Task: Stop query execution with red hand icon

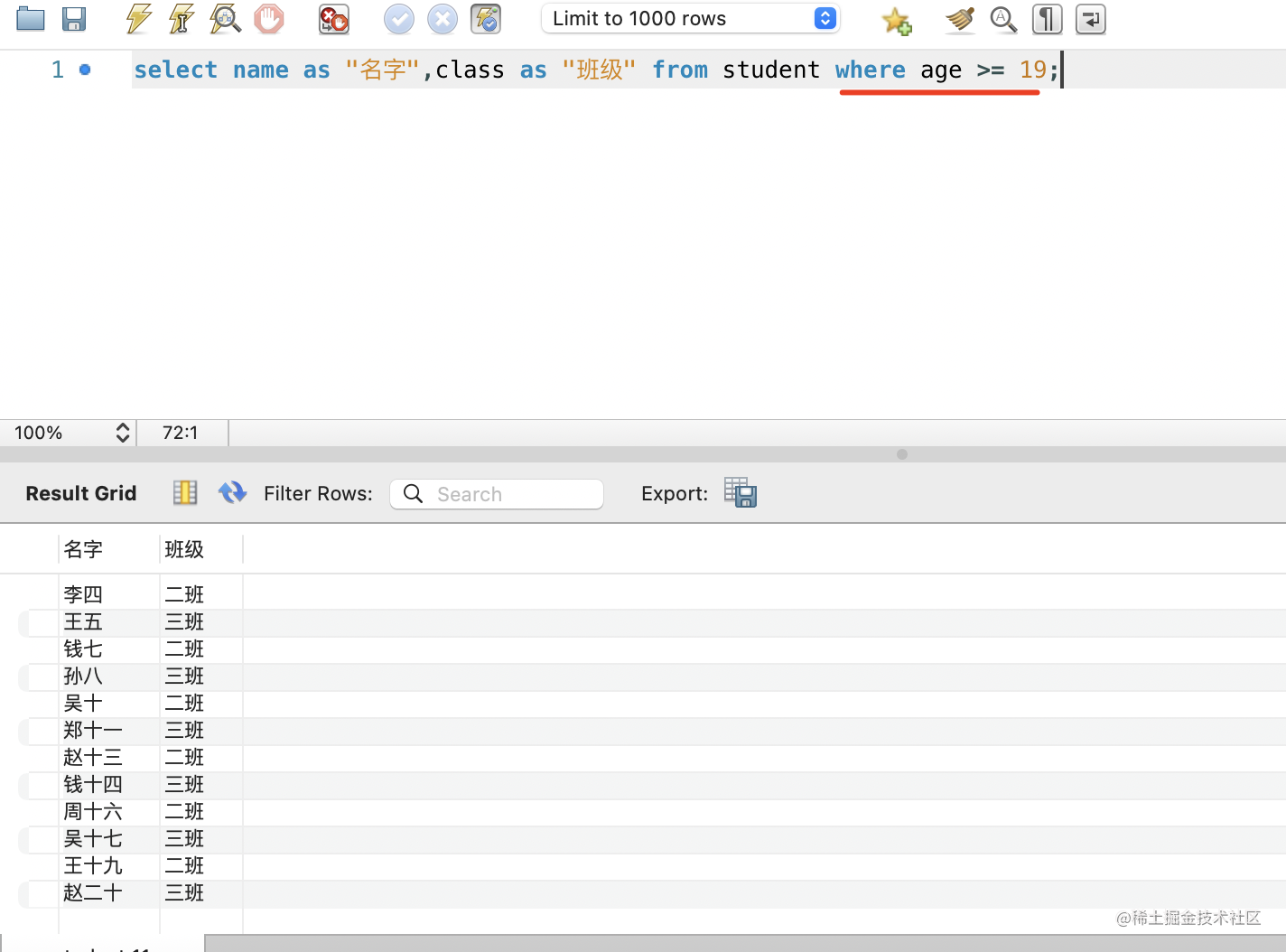Action: (268, 19)
